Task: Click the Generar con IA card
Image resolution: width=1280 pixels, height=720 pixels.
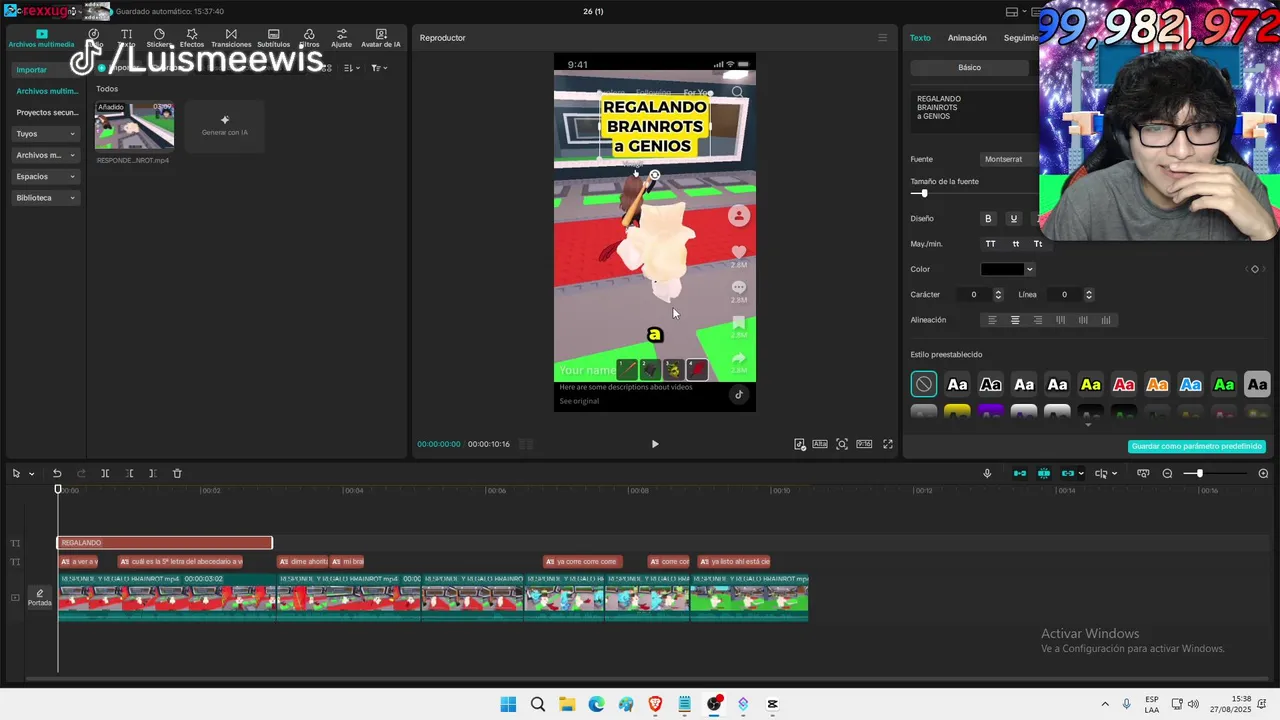Action: click(225, 125)
